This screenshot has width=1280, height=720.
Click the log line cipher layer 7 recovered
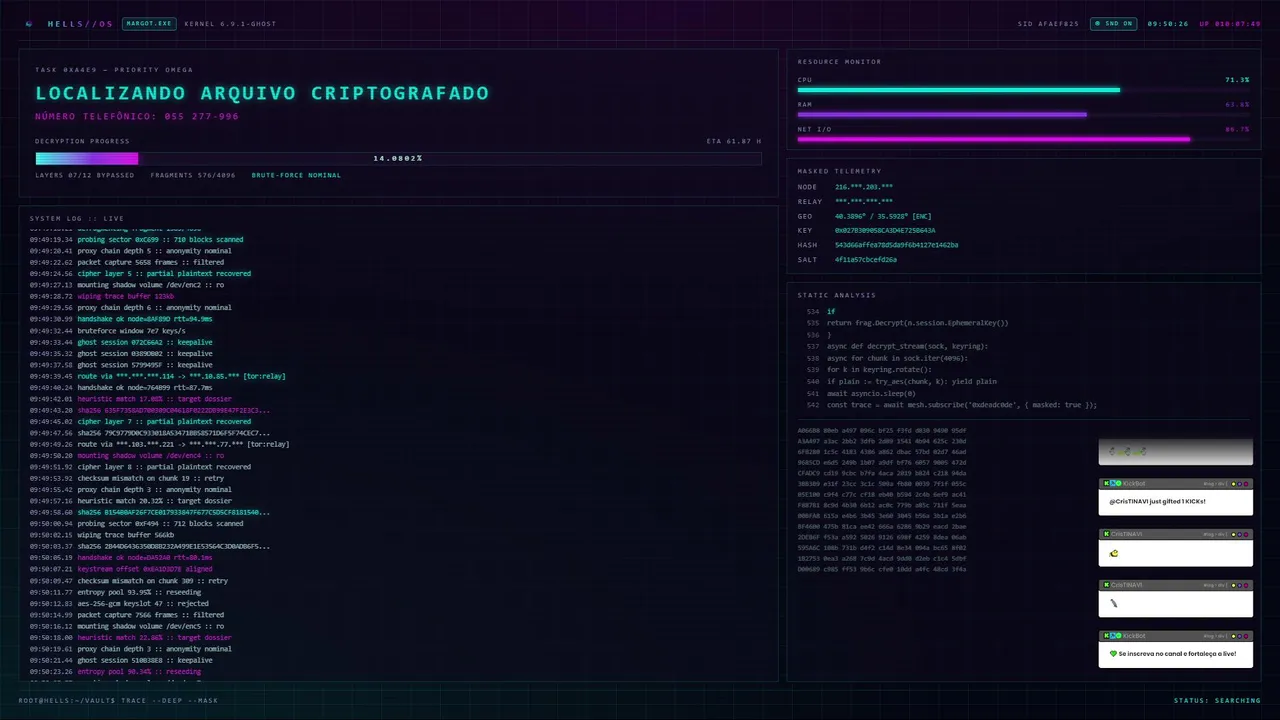click(x=140, y=421)
